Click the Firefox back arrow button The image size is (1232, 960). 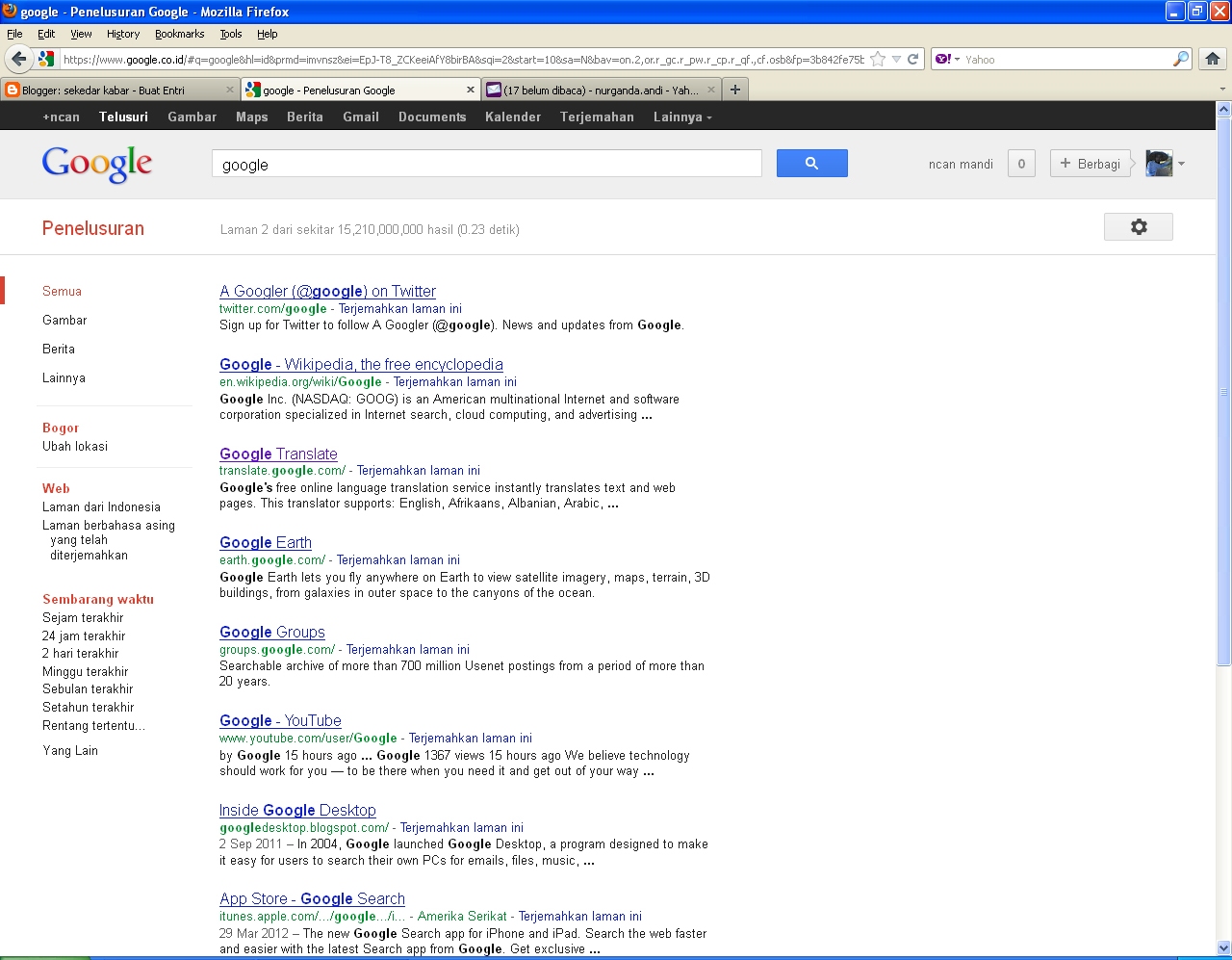click(x=18, y=59)
